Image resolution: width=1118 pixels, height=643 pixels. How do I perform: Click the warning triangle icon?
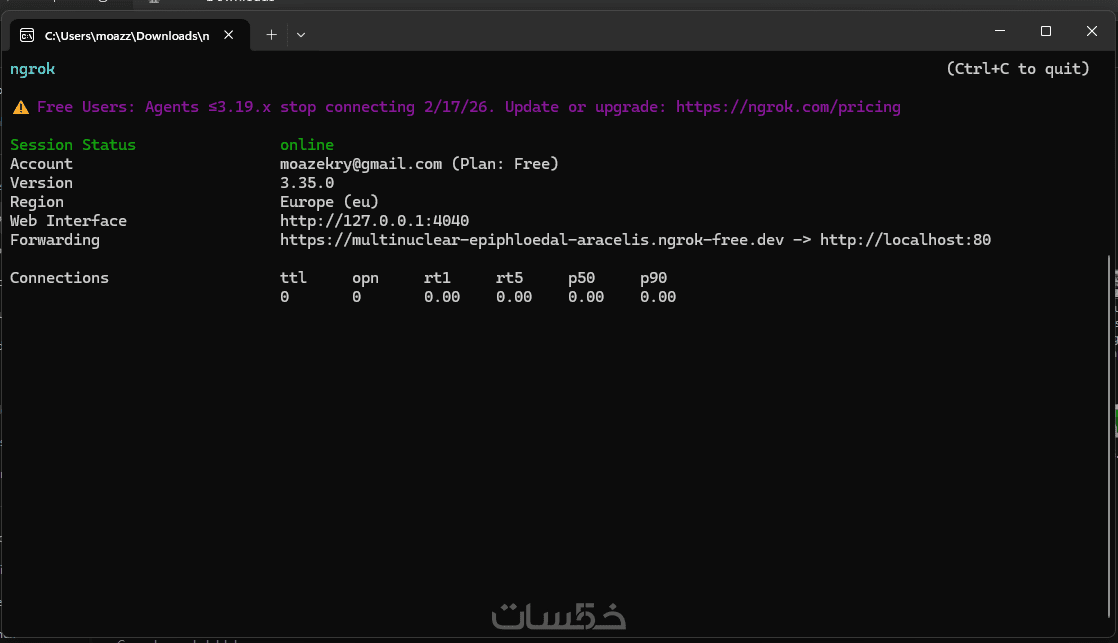pyautogui.click(x=21, y=107)
